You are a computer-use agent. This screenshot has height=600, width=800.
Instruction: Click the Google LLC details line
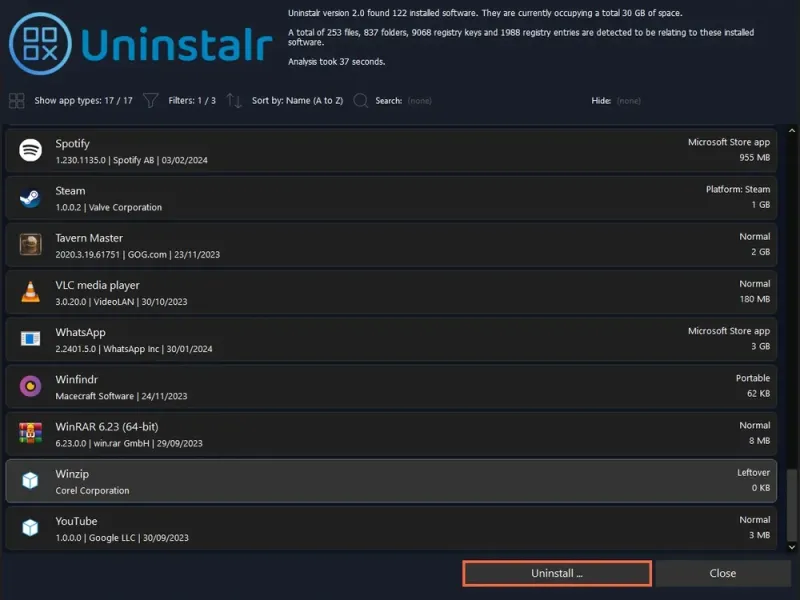(x=122, y=538)
